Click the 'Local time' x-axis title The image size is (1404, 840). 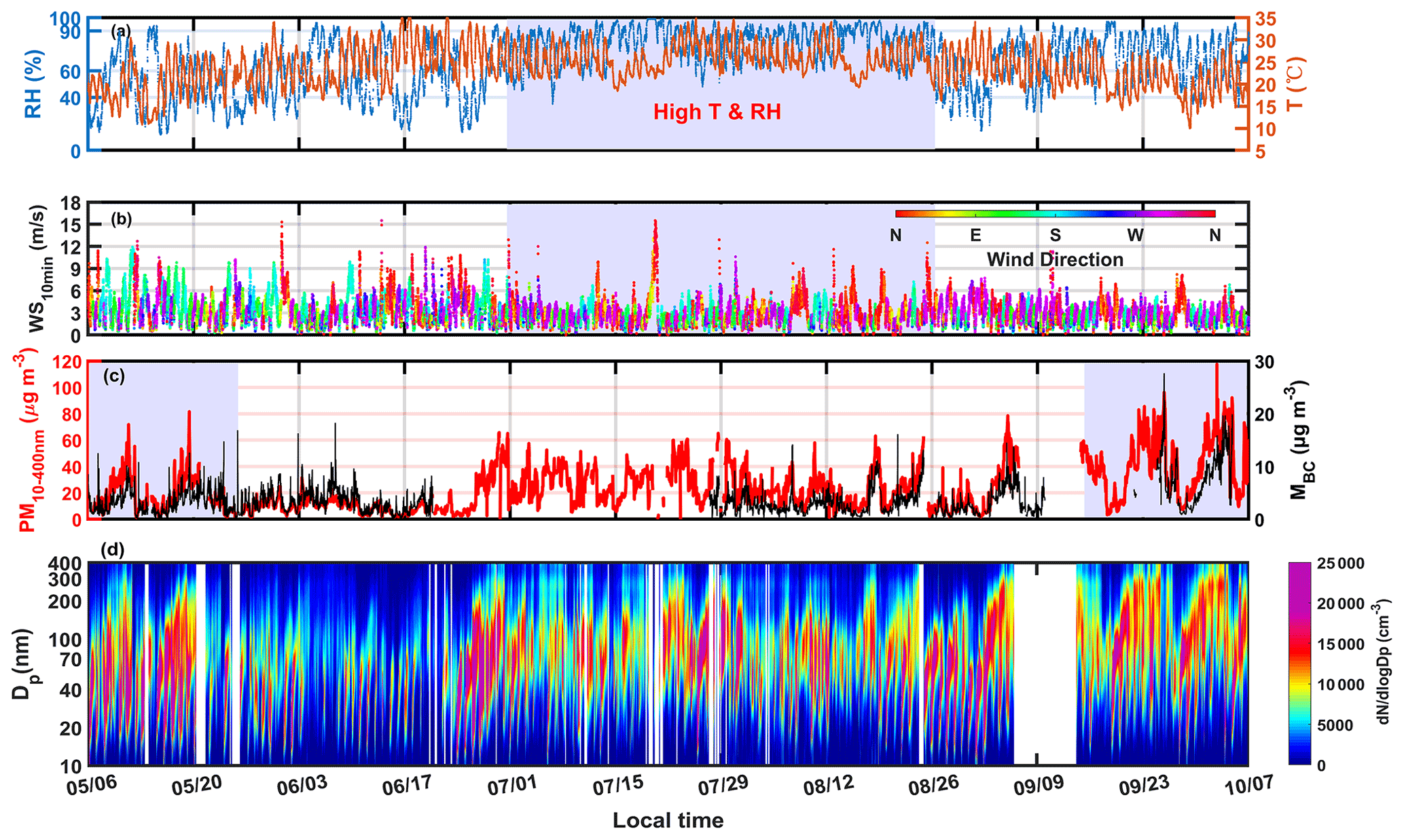click(668, 820)
